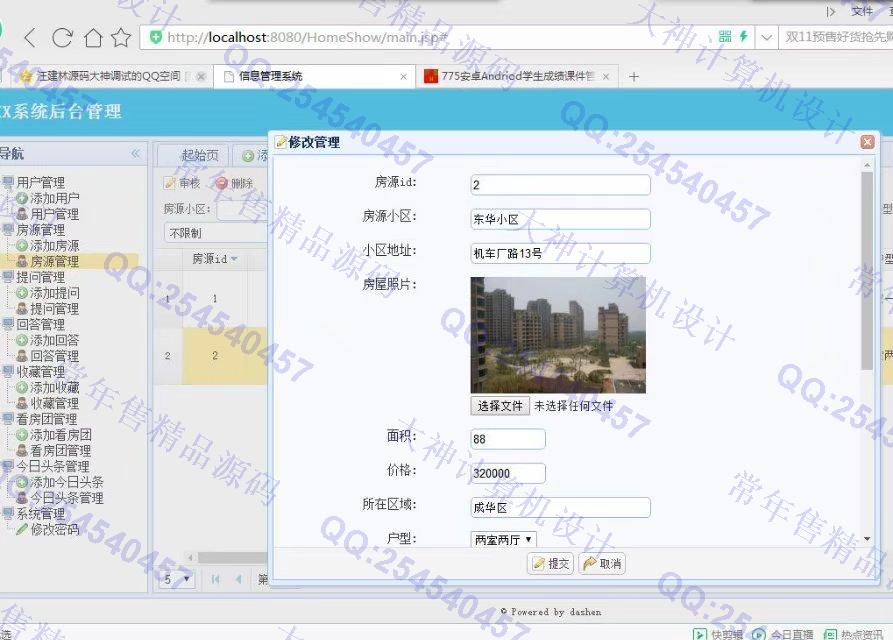
Task: Click the 选择文件 file button
Action: [x=500, y=405]
